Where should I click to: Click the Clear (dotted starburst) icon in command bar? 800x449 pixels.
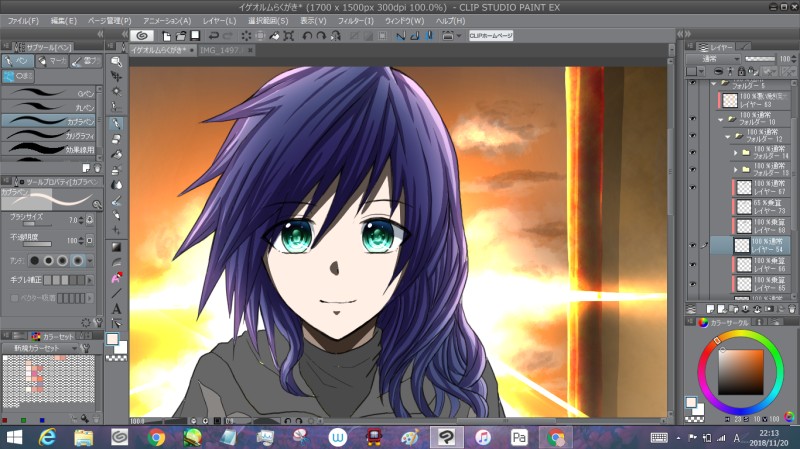pos(246,36)
